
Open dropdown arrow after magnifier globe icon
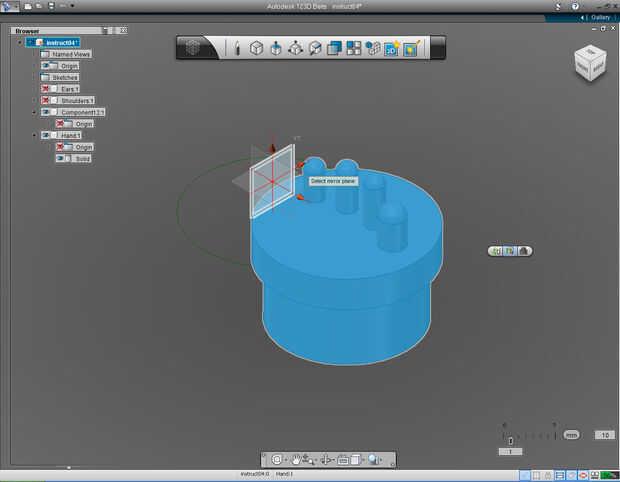381,460
